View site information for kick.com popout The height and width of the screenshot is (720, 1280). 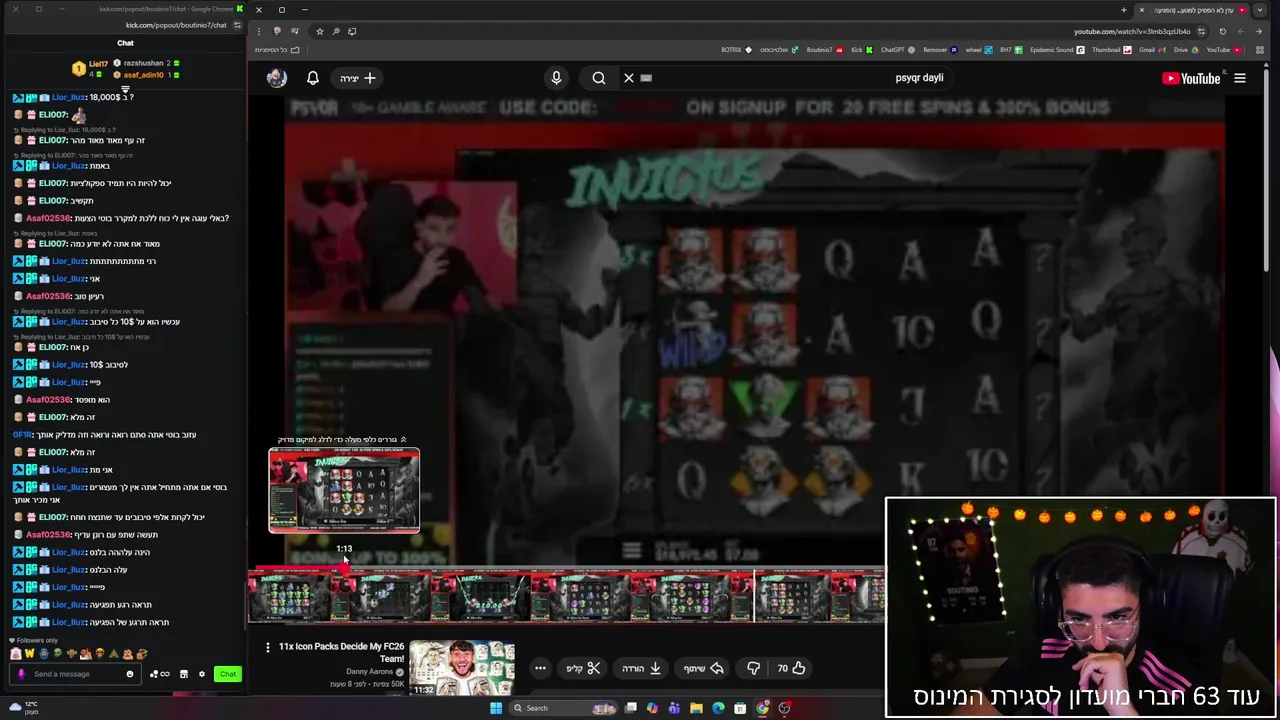pos(237,25)
